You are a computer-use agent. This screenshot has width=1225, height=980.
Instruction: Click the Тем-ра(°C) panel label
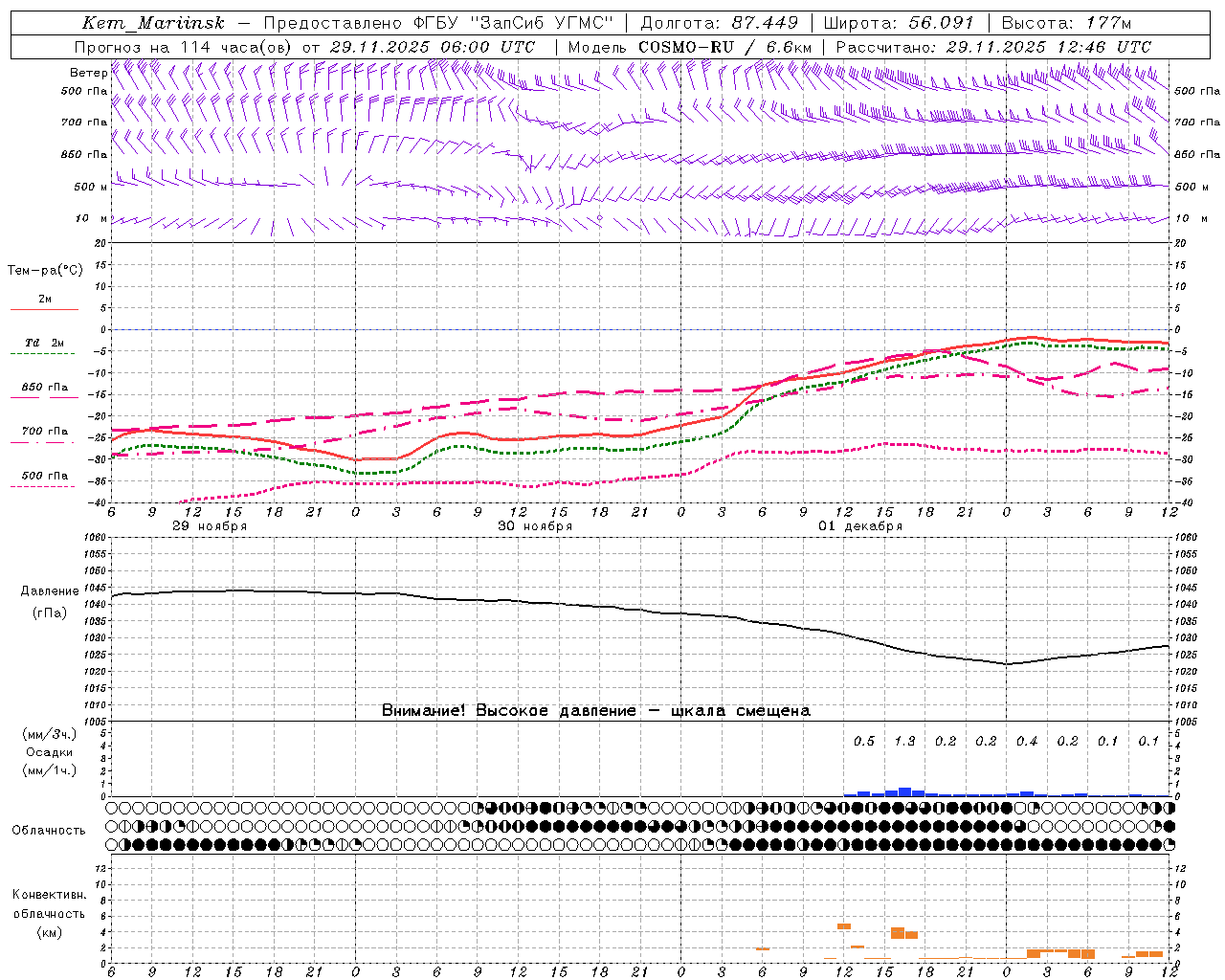pyautogui.click(x=45, y=271)
